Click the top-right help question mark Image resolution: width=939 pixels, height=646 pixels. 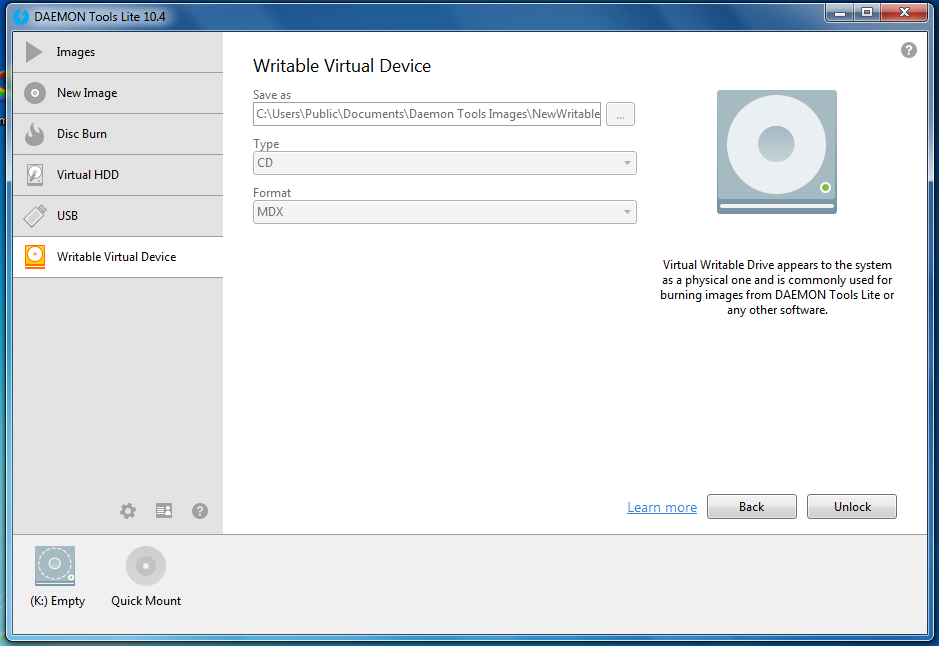908,50
